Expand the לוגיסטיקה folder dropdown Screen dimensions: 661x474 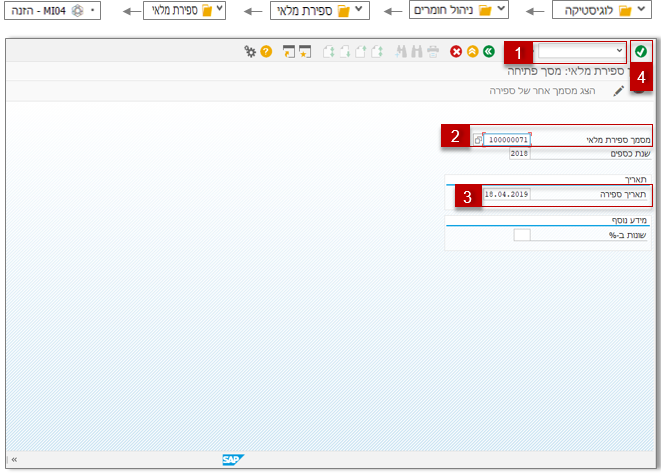tap(641, 9)
